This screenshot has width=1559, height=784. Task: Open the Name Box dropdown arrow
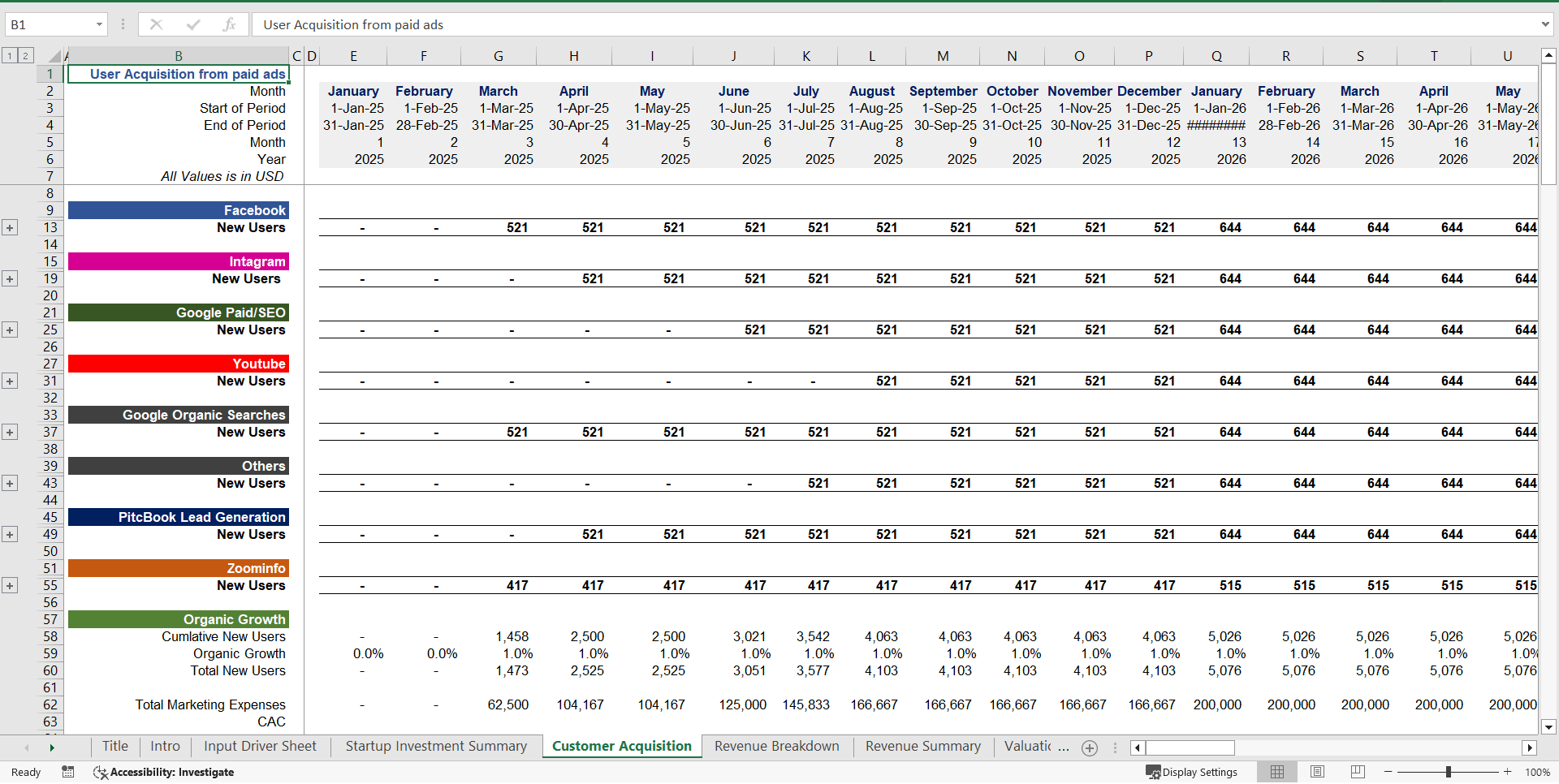tap(99, 24)
